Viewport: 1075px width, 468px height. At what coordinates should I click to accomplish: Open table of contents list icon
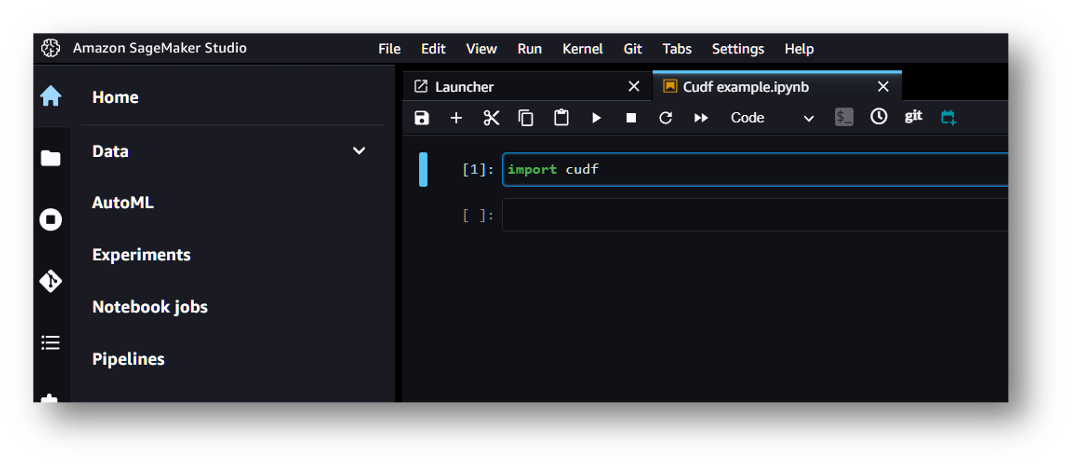[x=51, y=343]
